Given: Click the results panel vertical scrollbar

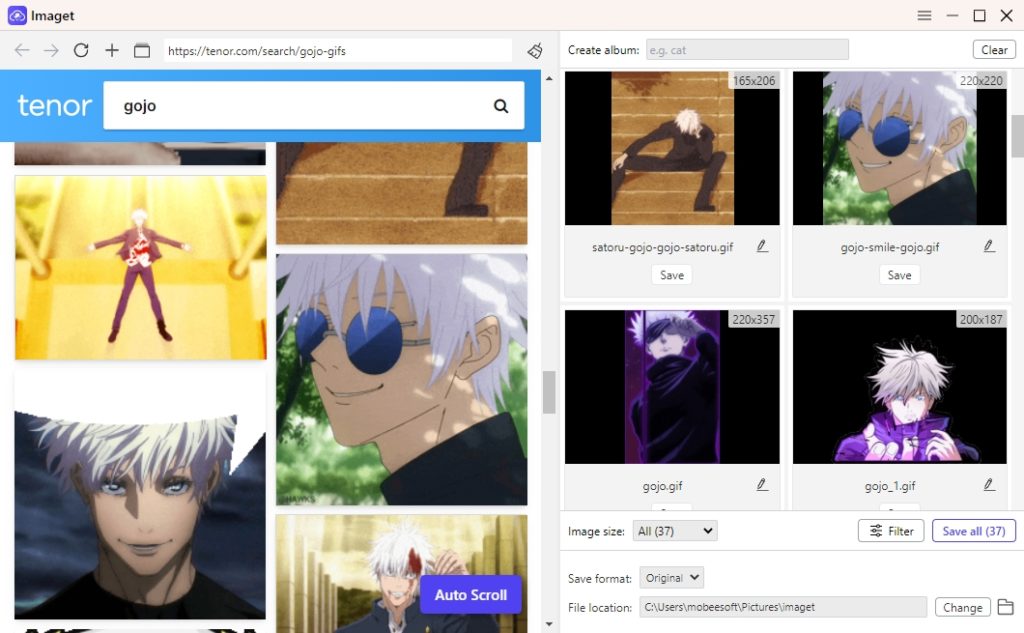Looking at the screenshot, I should (x=1017, y=136).
